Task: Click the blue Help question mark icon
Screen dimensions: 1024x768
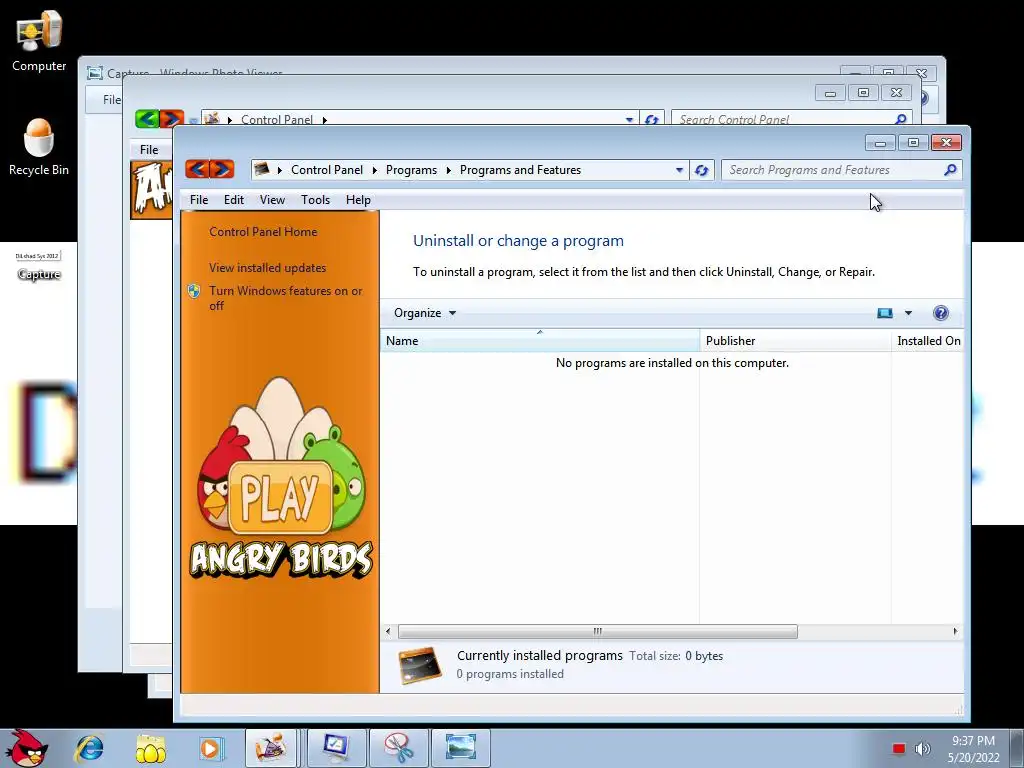Action: [x=940, y=313]
